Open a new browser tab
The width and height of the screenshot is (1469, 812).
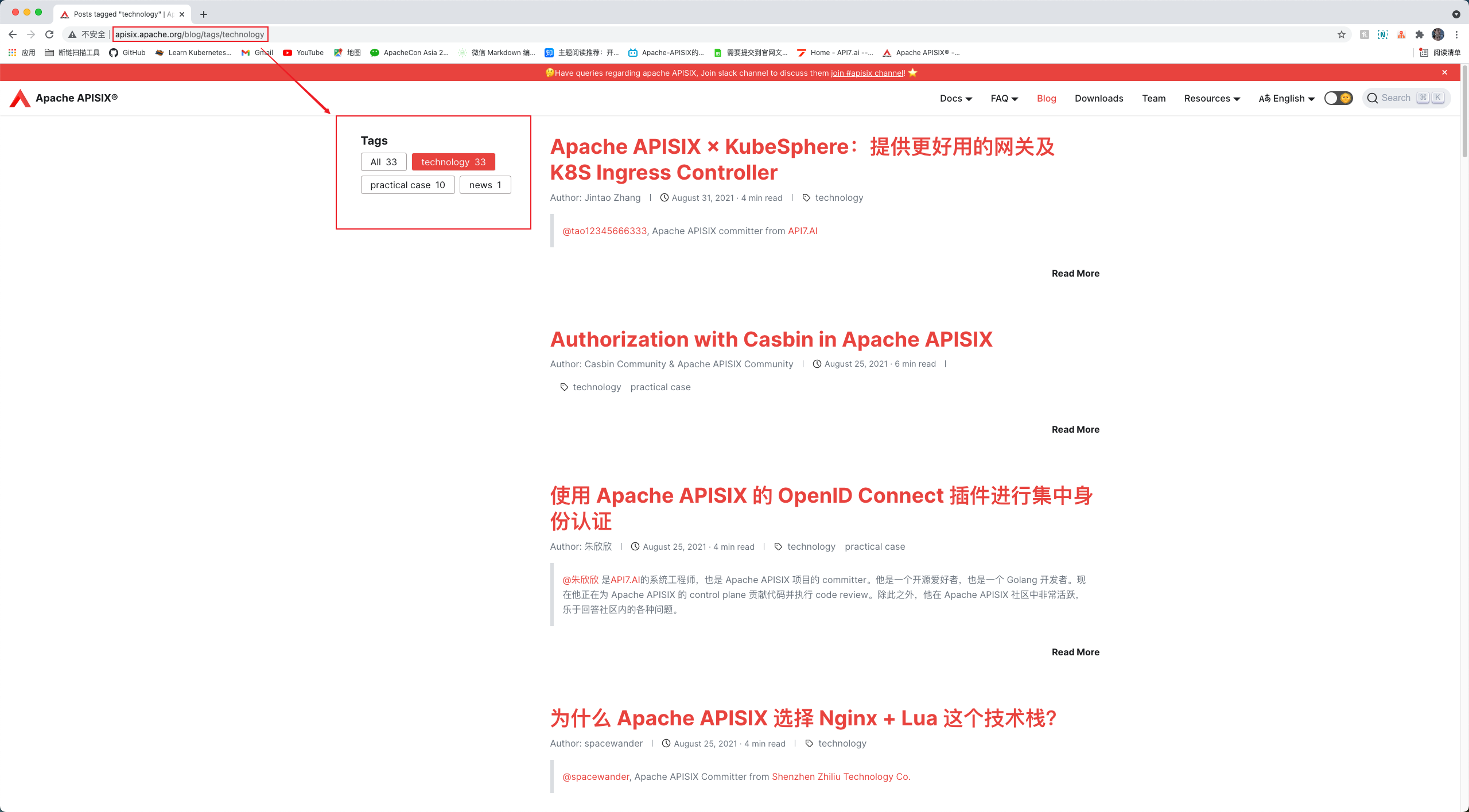coord(203,14)
